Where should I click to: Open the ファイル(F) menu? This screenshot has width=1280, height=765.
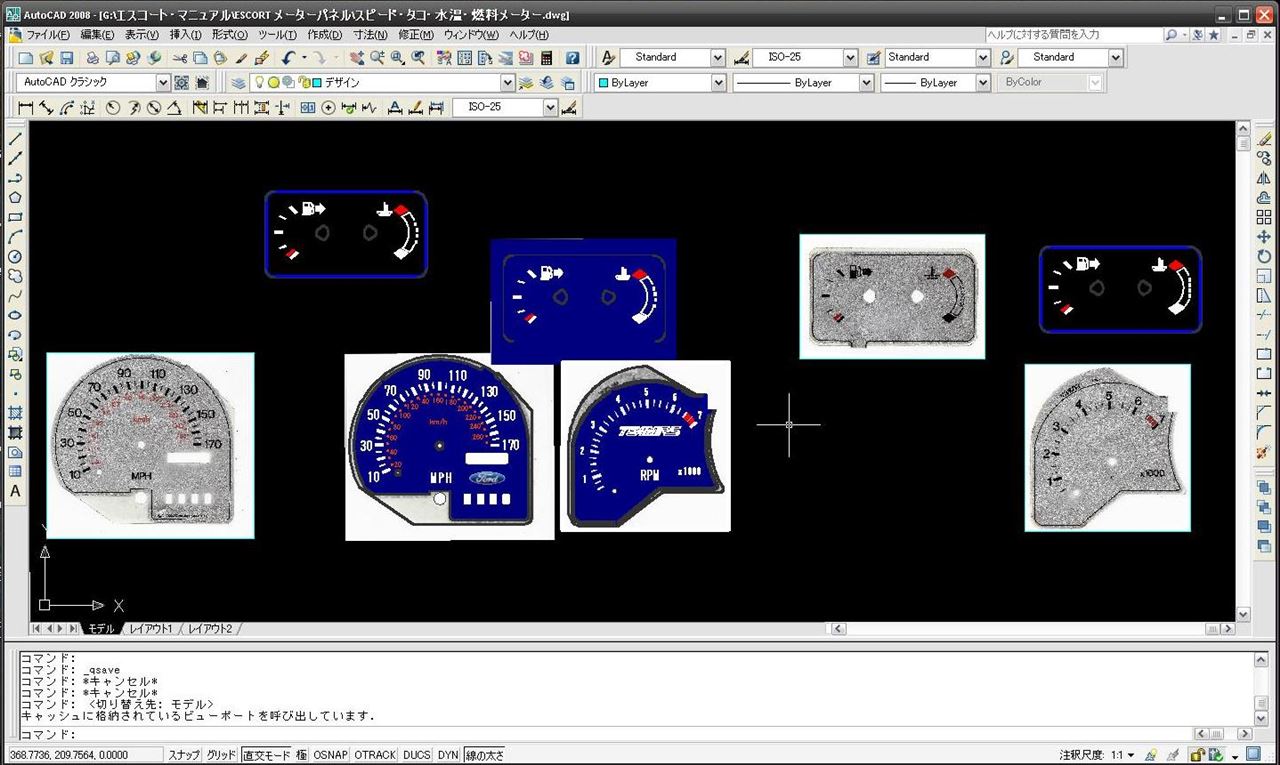tap(49, 35)
